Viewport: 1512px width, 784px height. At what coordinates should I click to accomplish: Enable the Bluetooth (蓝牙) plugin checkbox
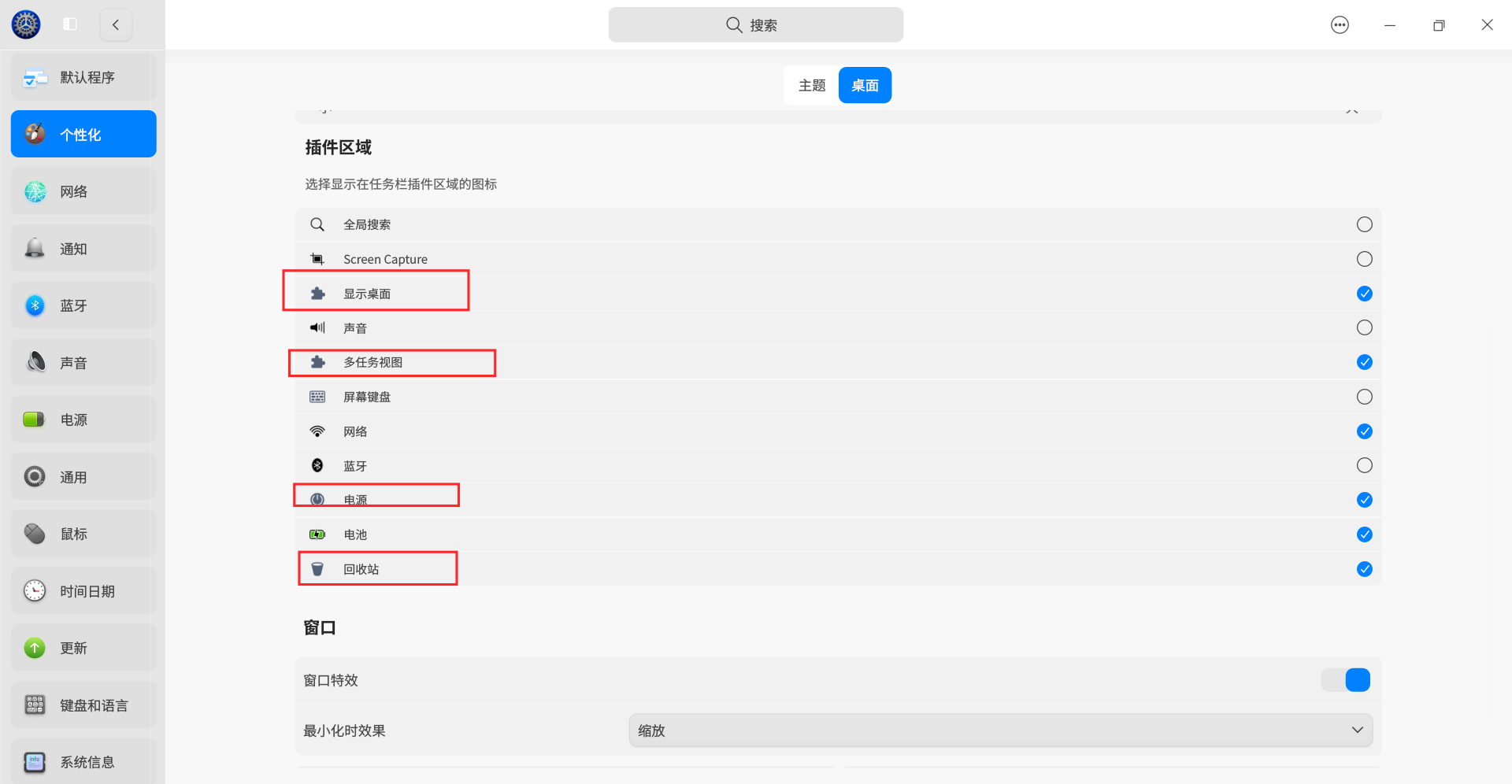[1365, 465]
